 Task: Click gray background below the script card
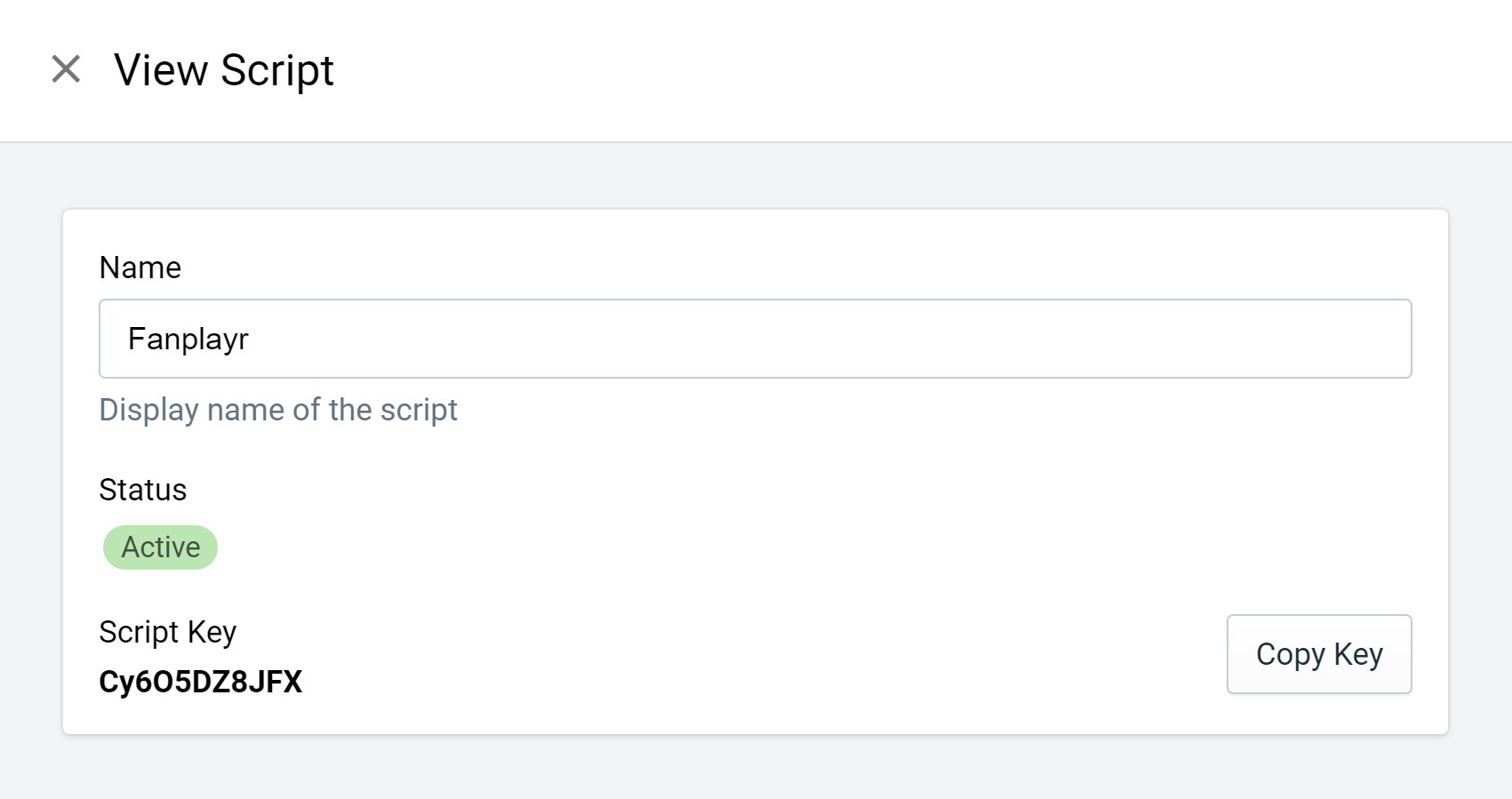(756, 768)
